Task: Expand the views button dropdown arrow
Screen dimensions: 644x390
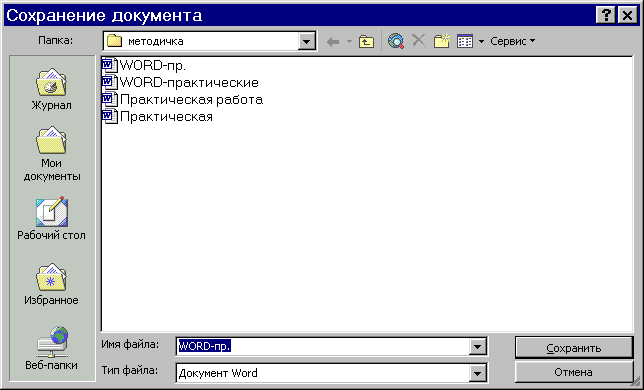Action: tap(481, 41)
